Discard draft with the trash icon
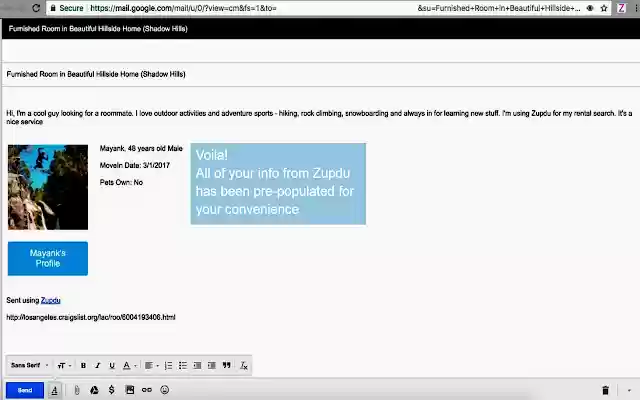The height and width of the screenshot is (400, 640). (605, 391)
